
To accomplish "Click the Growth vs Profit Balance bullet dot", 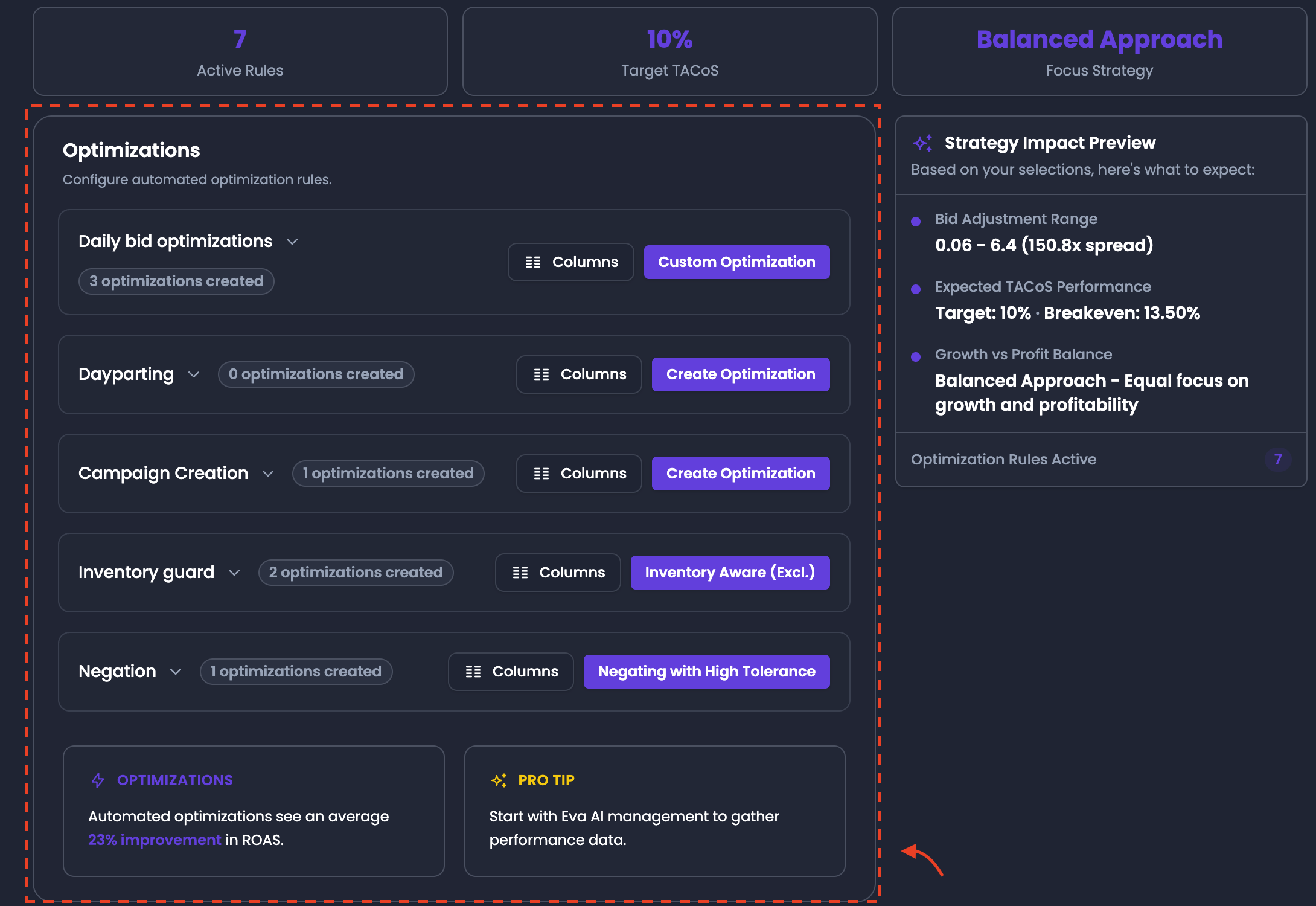I will coord(916,357).
